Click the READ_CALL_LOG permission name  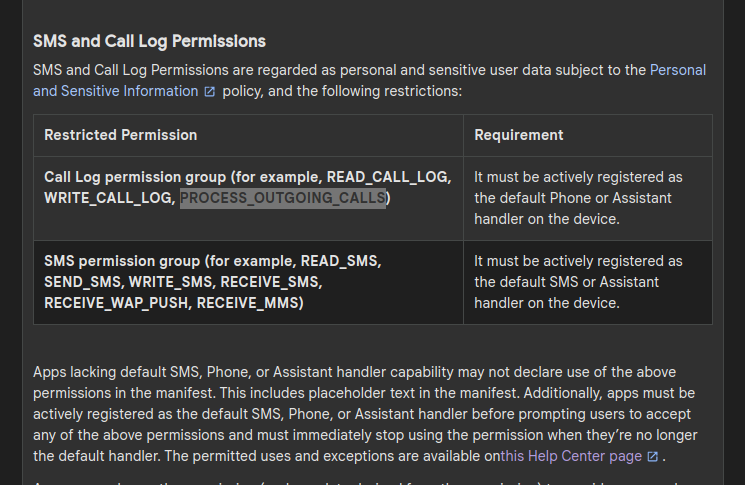(x=389, y=177)
